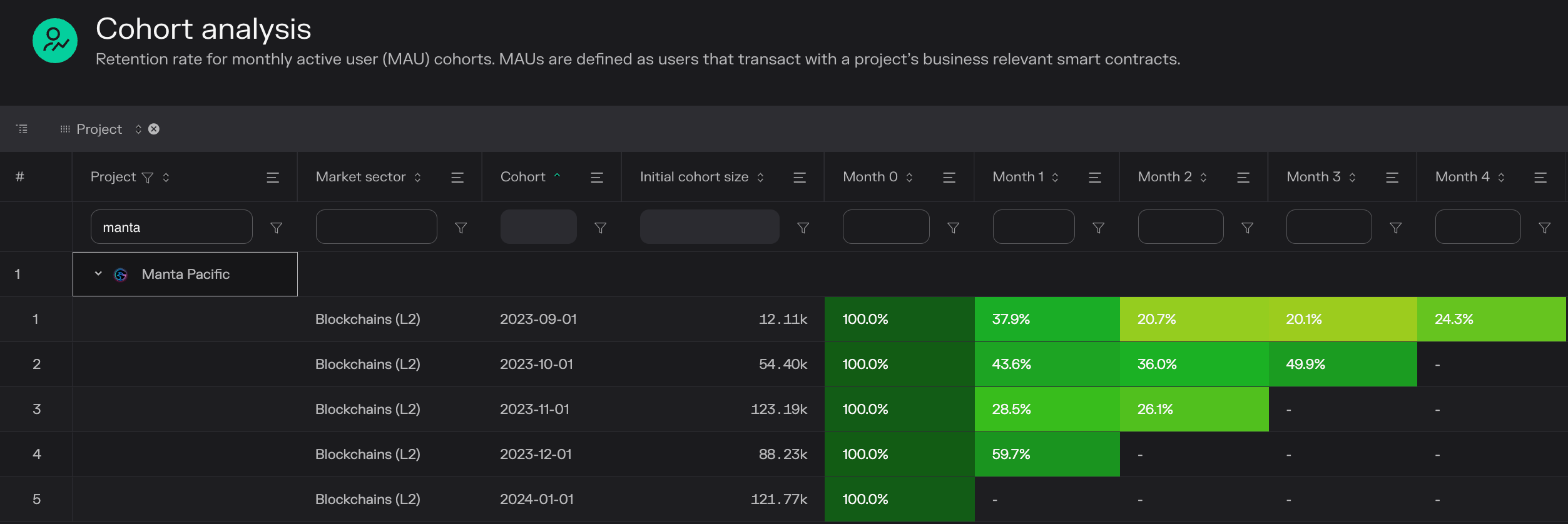This screenshot has height=524, width=1568.
Task: Select the 121.77k cohort size cell
Action: click(x=723, y=499)
